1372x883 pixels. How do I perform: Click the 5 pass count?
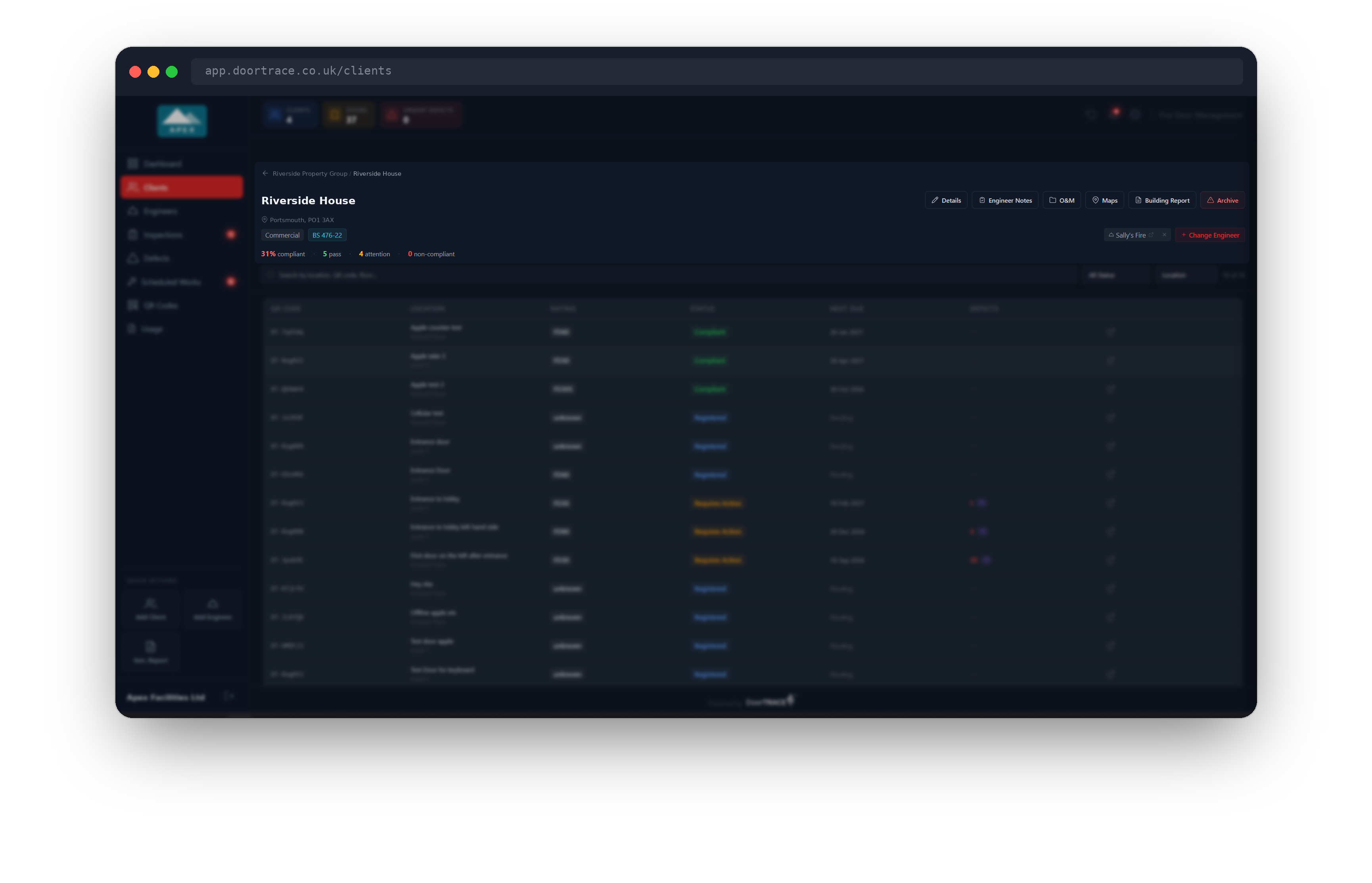pos(332,254)
